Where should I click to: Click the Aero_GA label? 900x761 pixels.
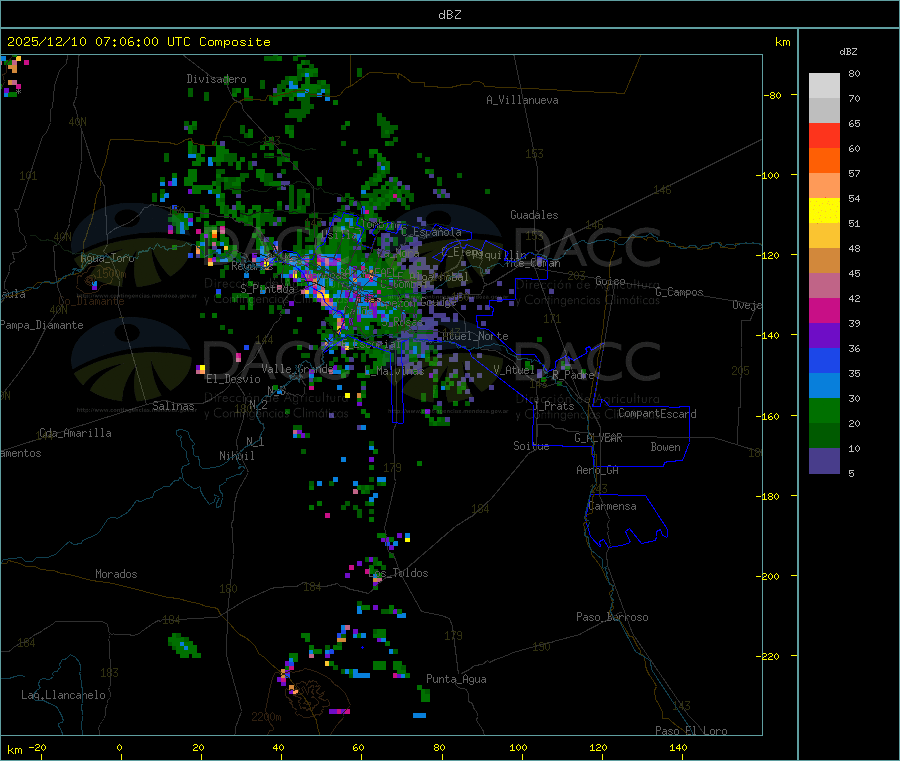point(598,470)
